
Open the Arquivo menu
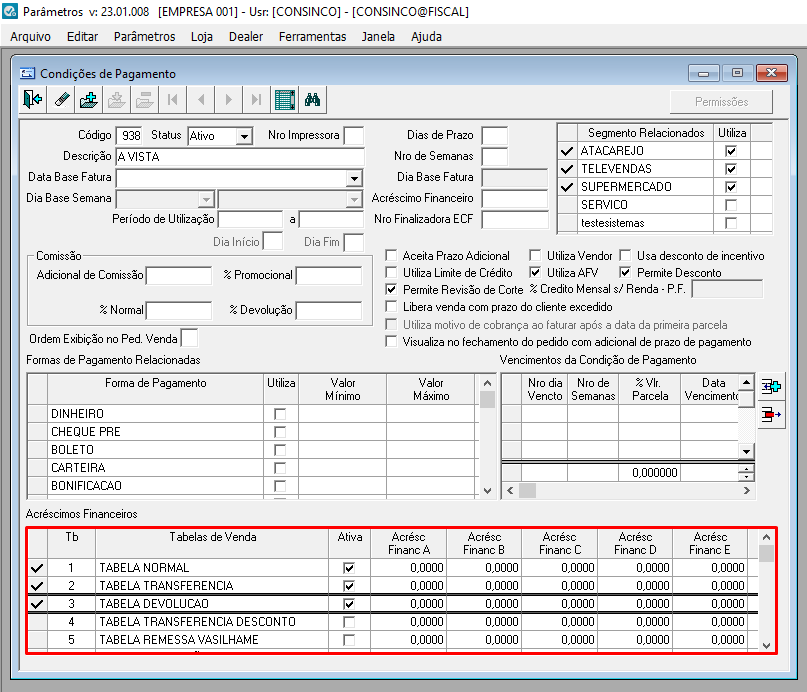[30, 37]
